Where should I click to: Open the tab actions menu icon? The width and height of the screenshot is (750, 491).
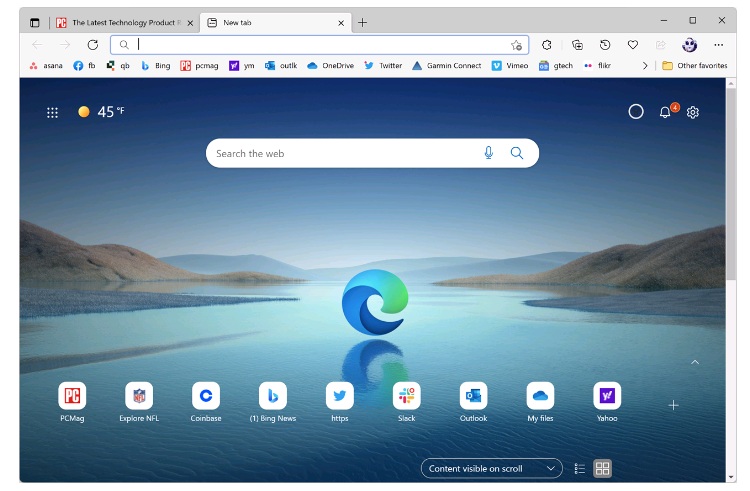(x=34, y=22)
